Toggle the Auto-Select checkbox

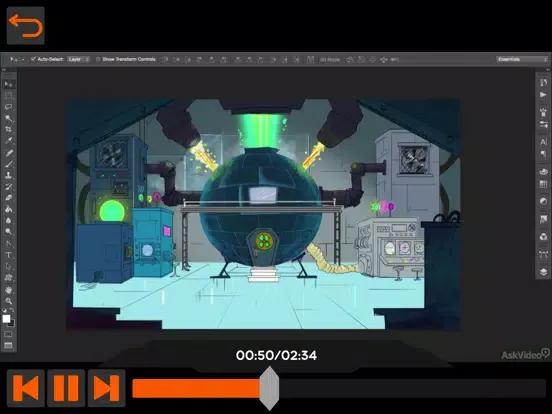[33, 59]
